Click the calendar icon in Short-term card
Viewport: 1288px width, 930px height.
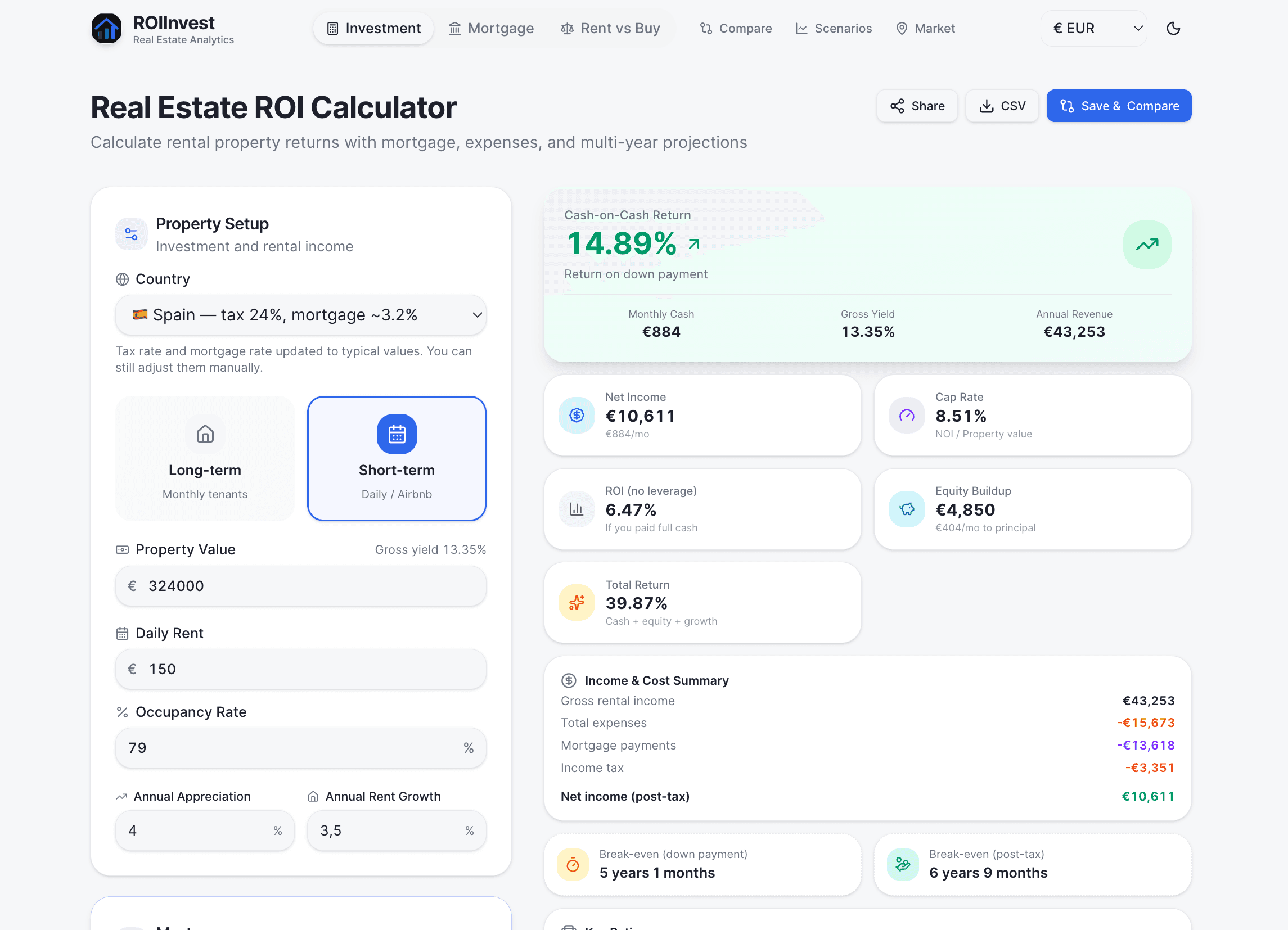(x=397, y=434)
